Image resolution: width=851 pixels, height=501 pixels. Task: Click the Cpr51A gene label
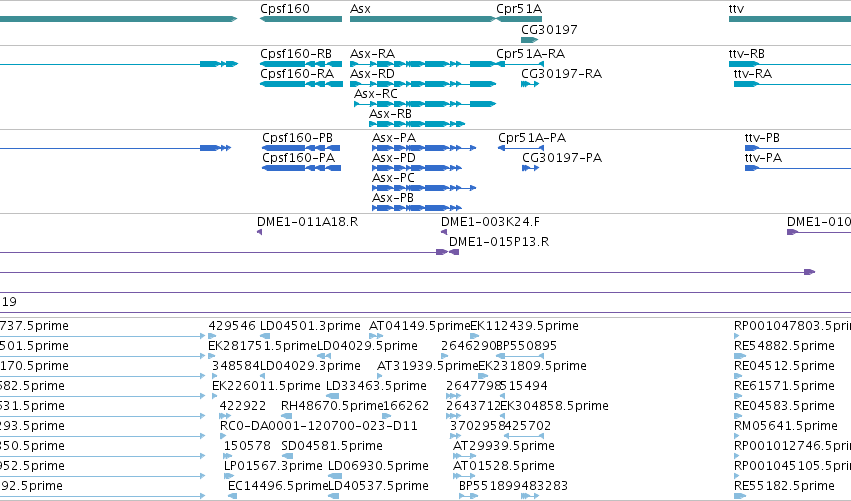pos(519,9)
